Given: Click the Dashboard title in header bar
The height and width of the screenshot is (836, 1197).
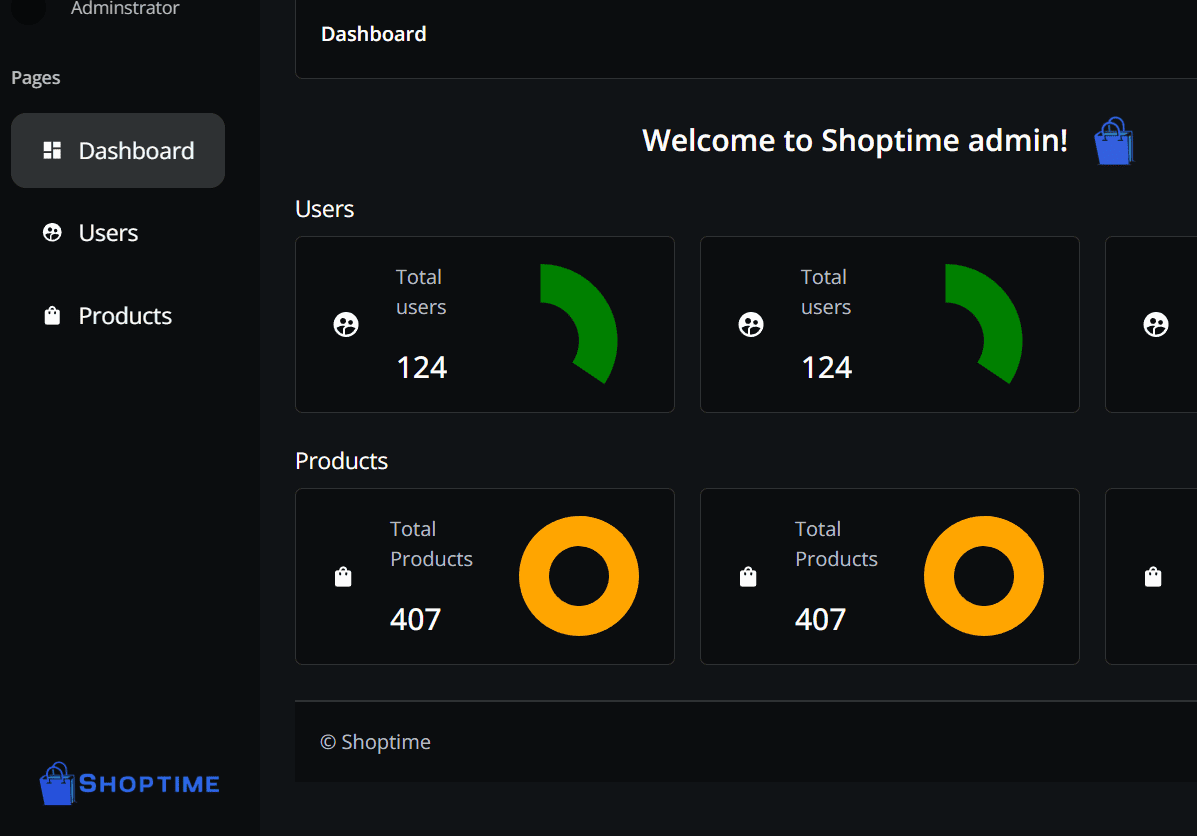Looking at the screenshot, I should (374, 34).
